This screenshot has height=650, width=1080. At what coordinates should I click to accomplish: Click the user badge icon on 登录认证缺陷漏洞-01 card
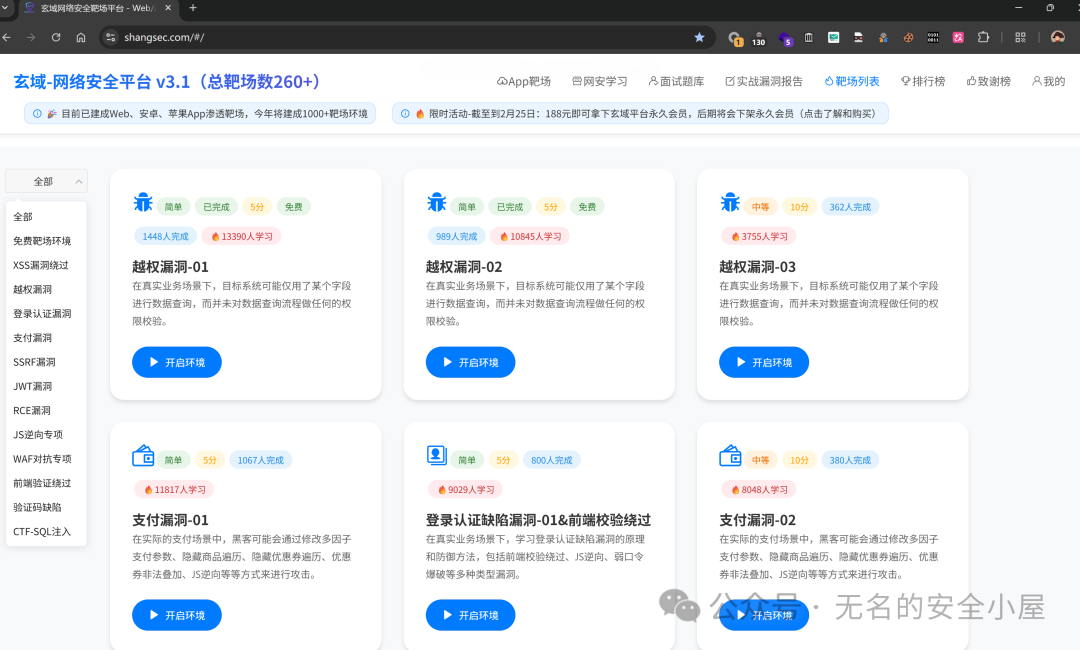click(x=437, y=456)
